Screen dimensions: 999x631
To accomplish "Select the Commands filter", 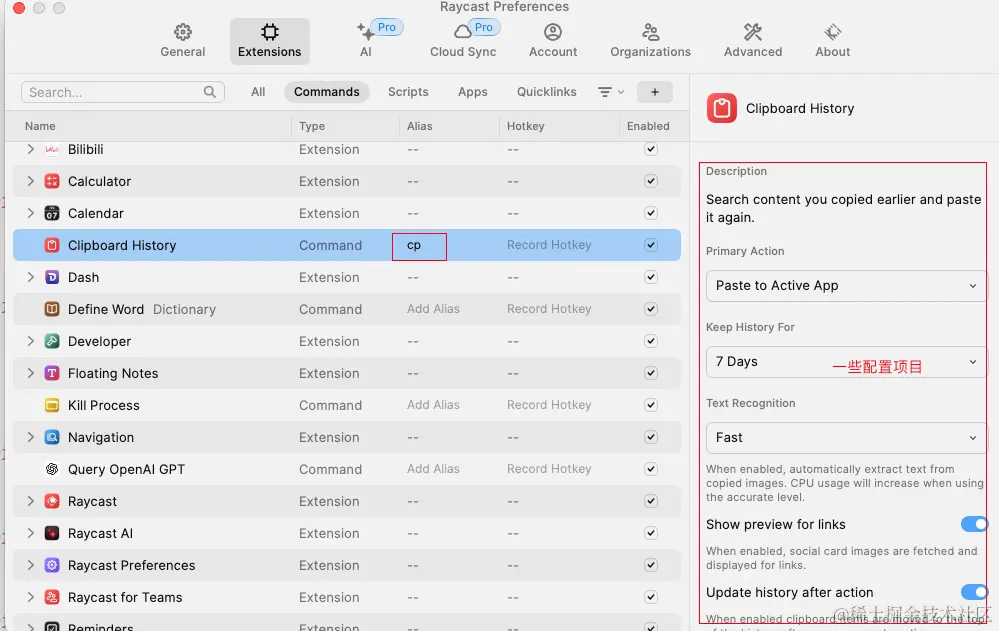I will coord(327,92).
